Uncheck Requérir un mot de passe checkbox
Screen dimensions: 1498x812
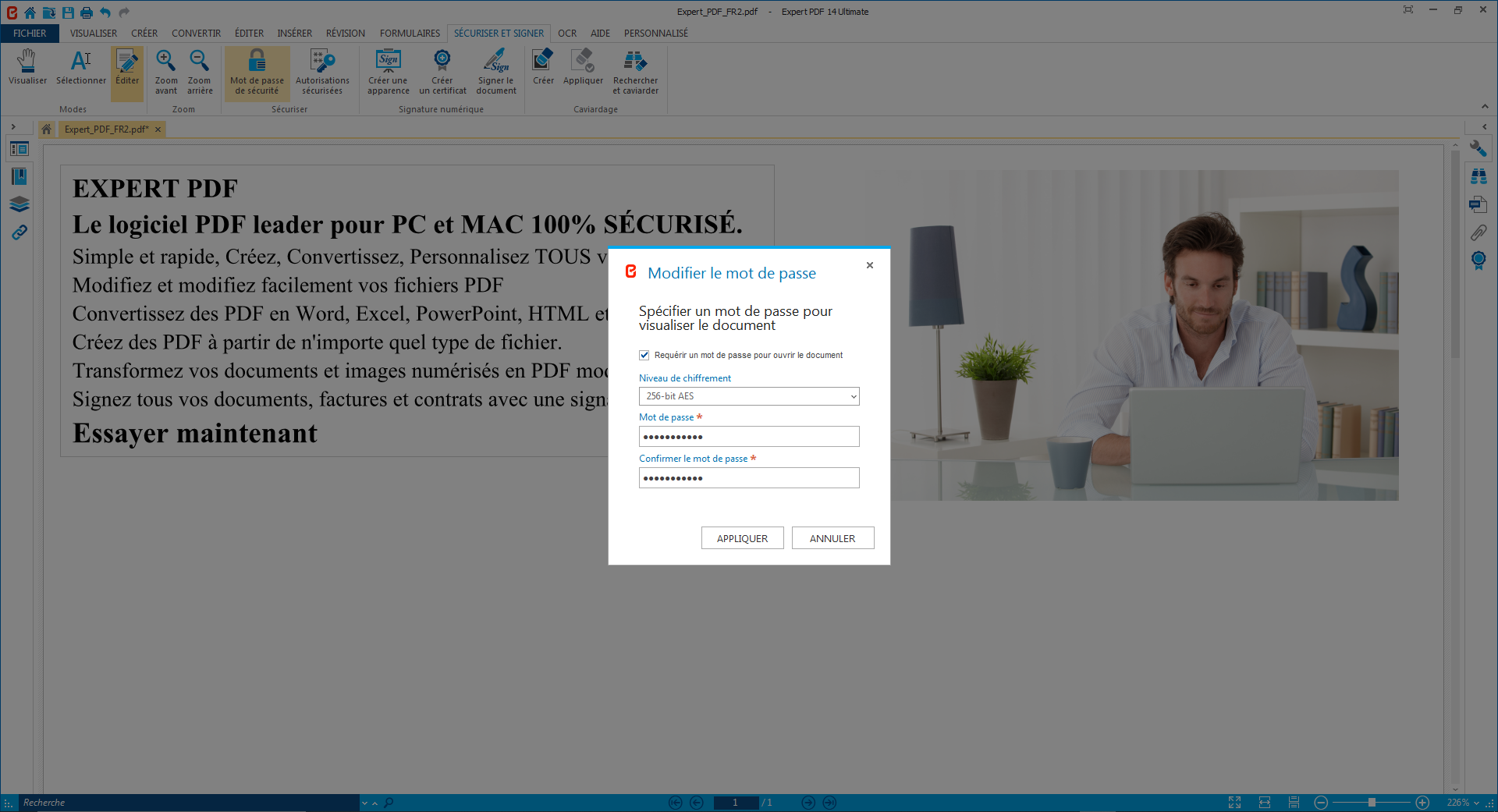pyautogui.click(x=644, y=355)
